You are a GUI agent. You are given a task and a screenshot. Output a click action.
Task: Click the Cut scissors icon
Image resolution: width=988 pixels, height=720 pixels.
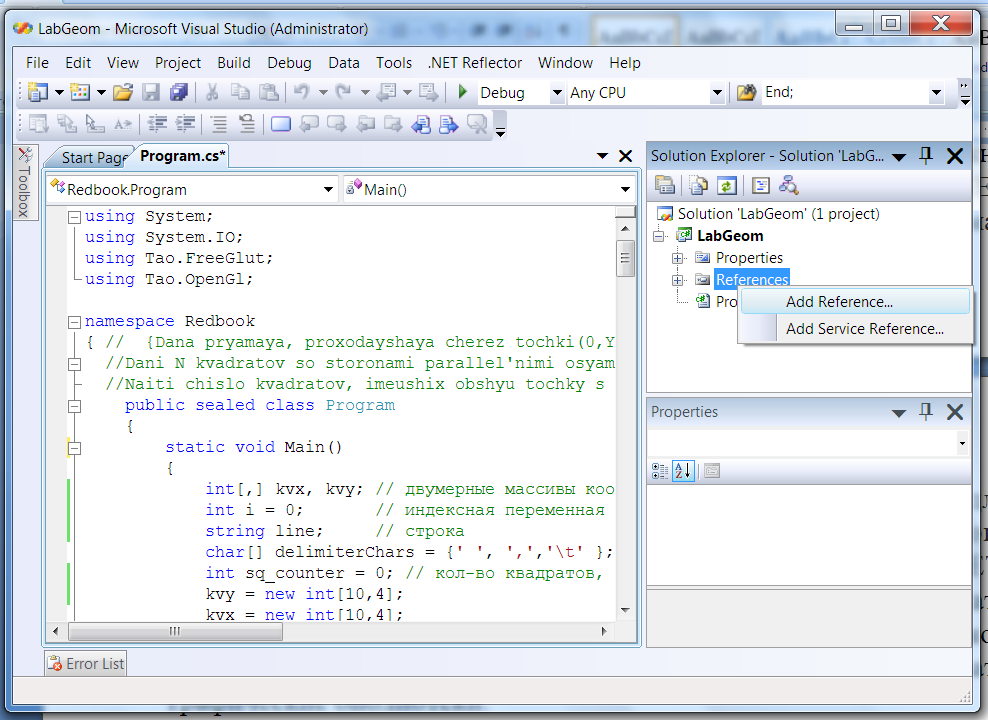(x=212, y=93)
